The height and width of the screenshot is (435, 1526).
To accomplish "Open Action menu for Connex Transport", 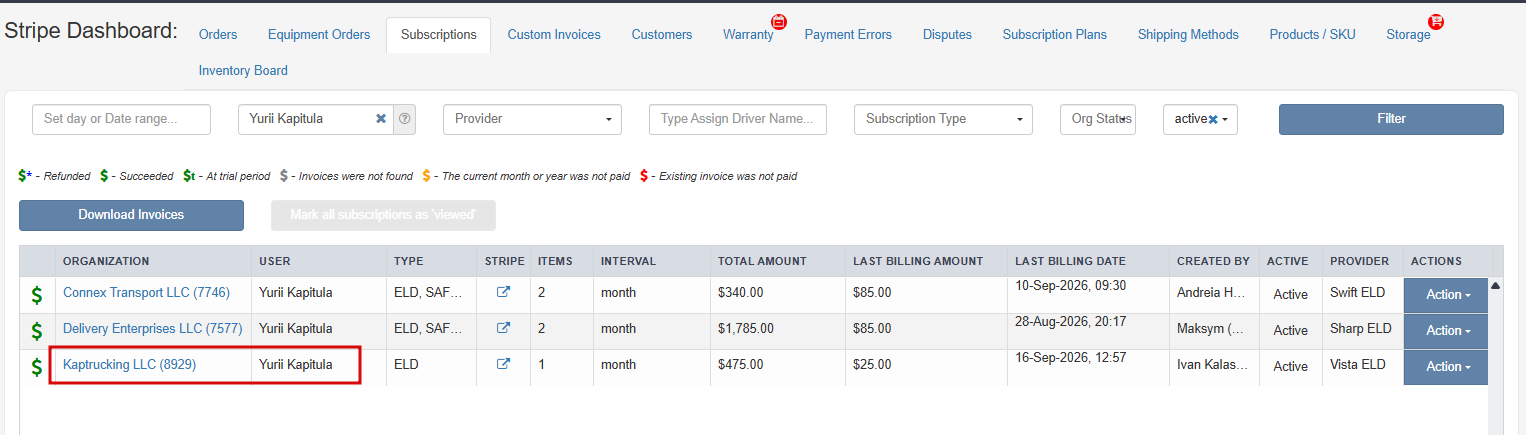I will [1446, 295].
